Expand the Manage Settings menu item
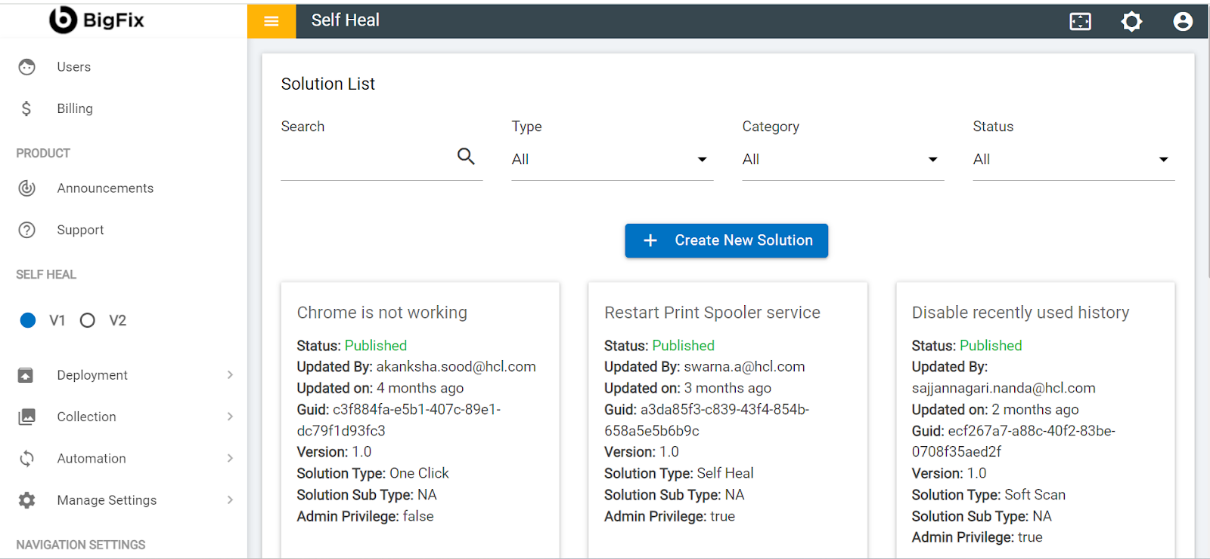 tap(125, 500)
